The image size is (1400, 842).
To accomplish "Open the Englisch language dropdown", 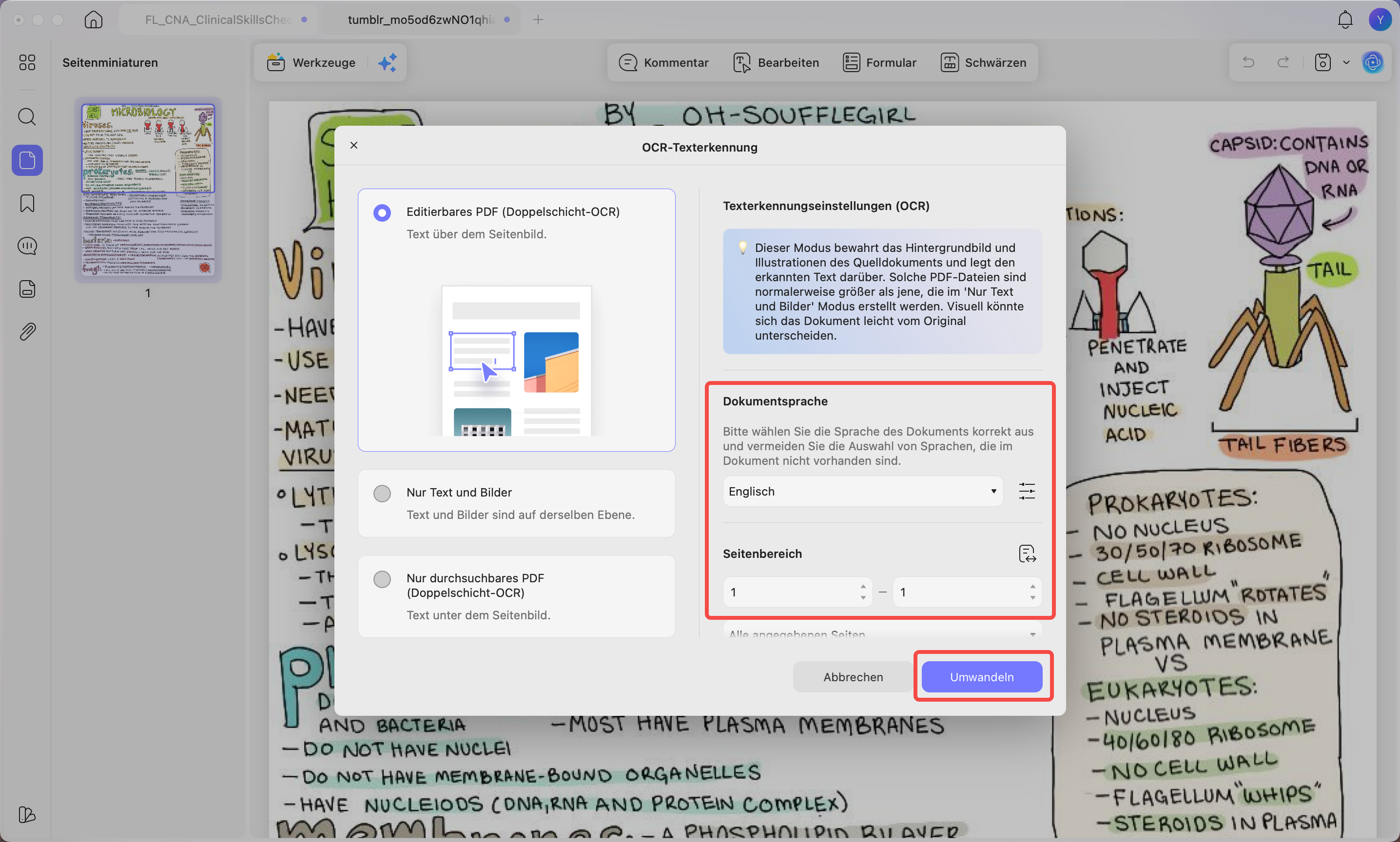I will [x=863, y=491].
